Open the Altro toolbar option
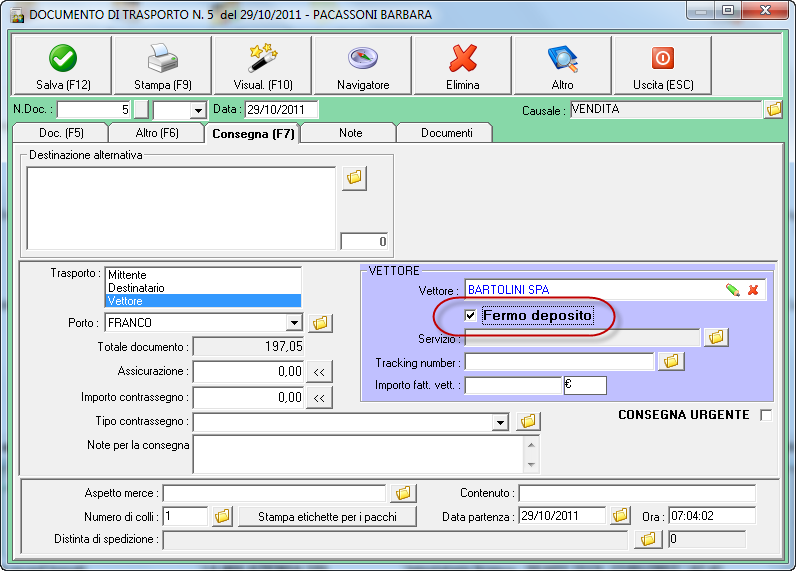Viewport: 796px width, 571px height. (562, 66)
